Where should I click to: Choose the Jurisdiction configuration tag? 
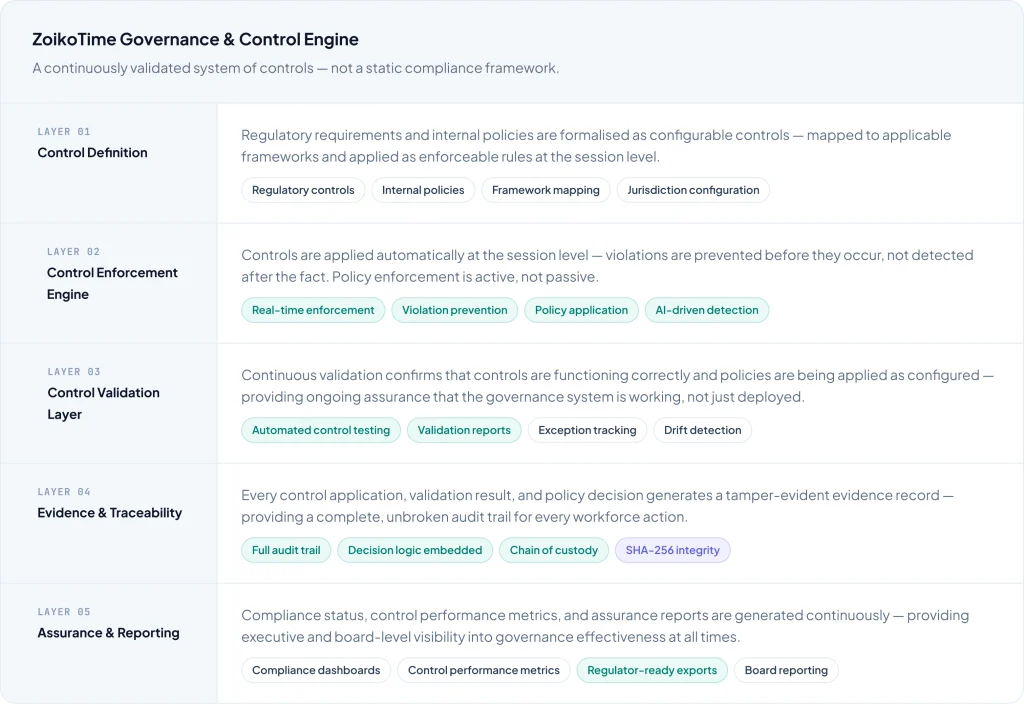tap(693, 190)
